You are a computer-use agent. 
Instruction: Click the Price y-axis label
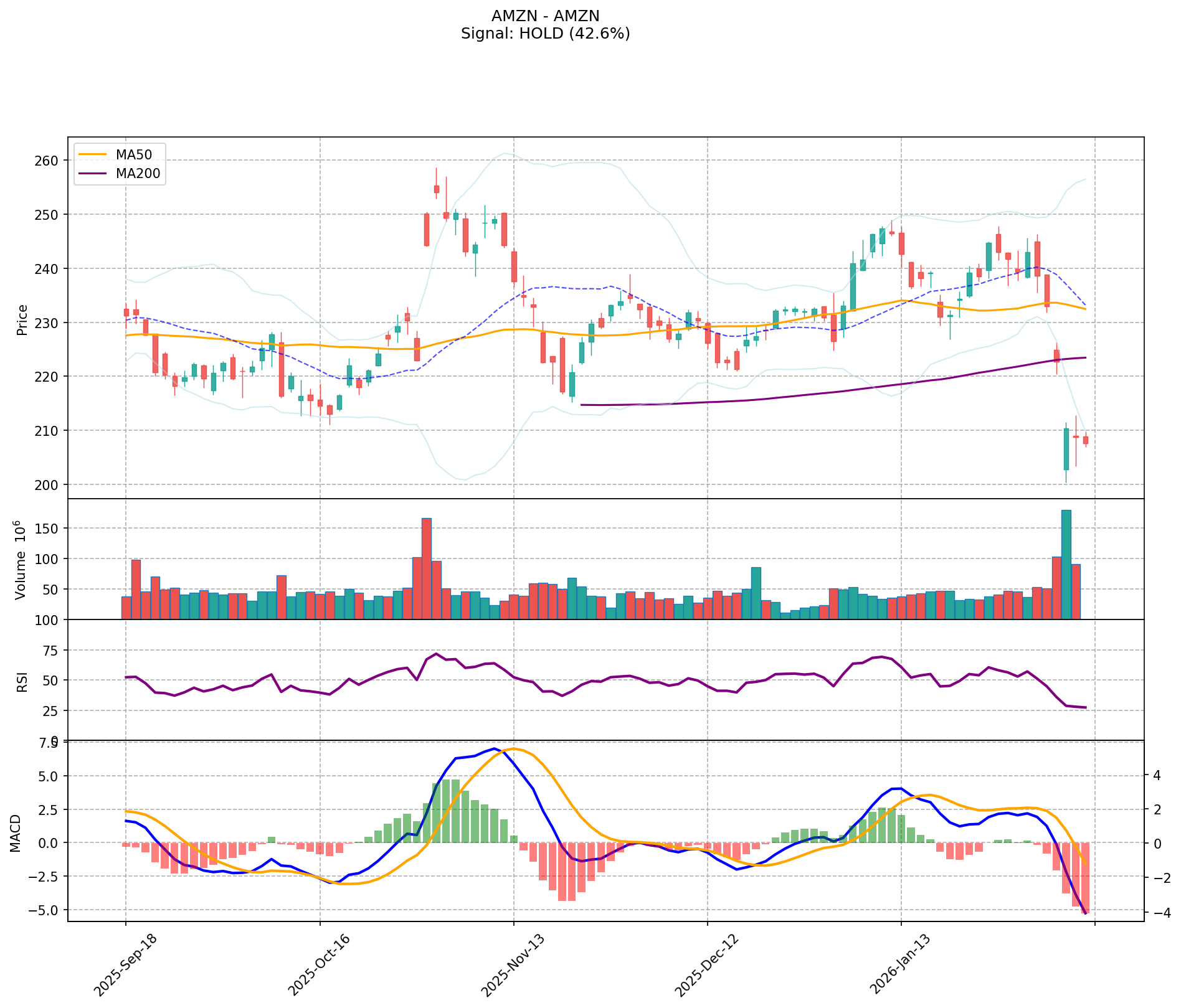pos(22,319)
